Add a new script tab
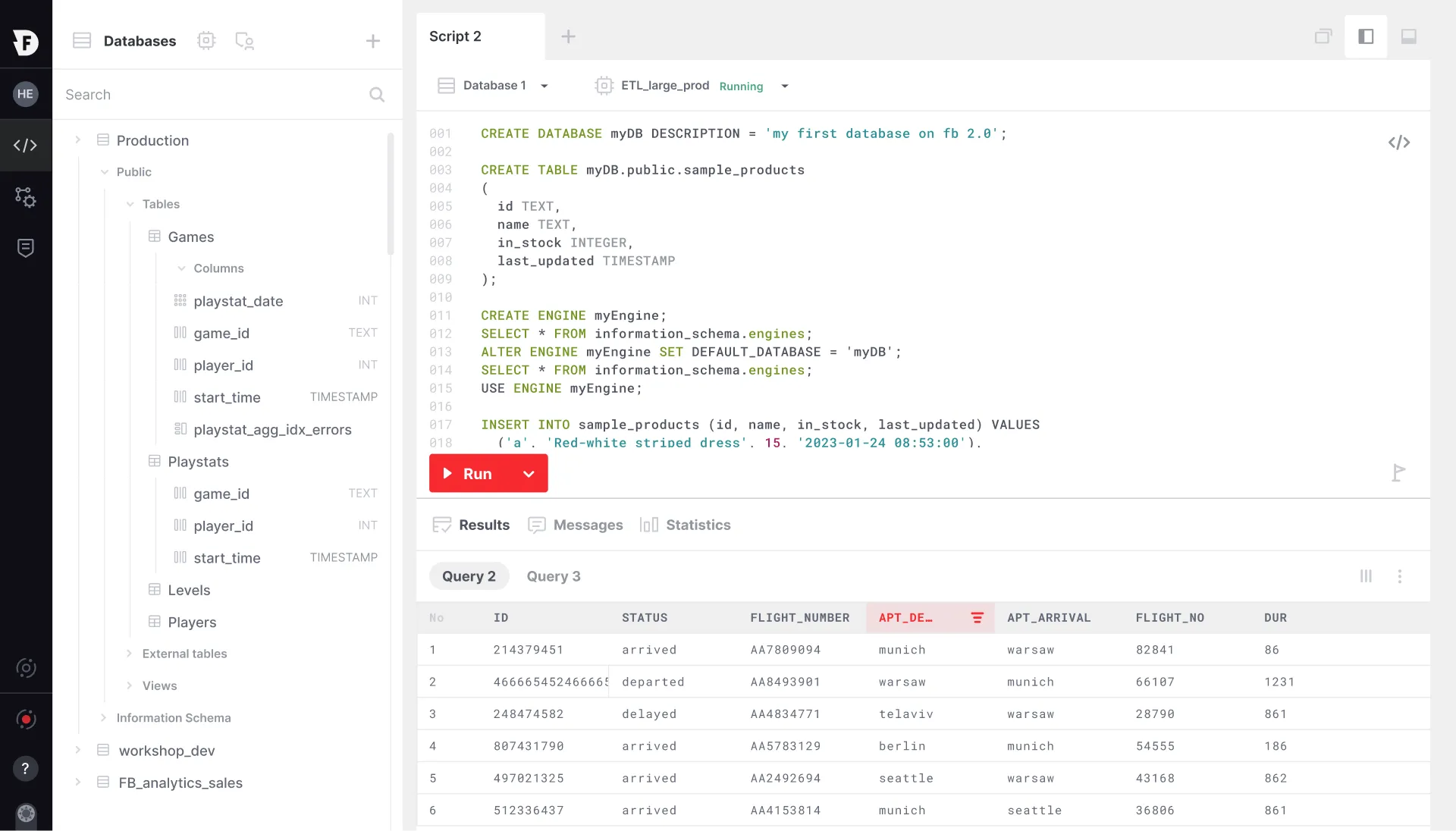 pyautogui.click(x=567, y=36)
